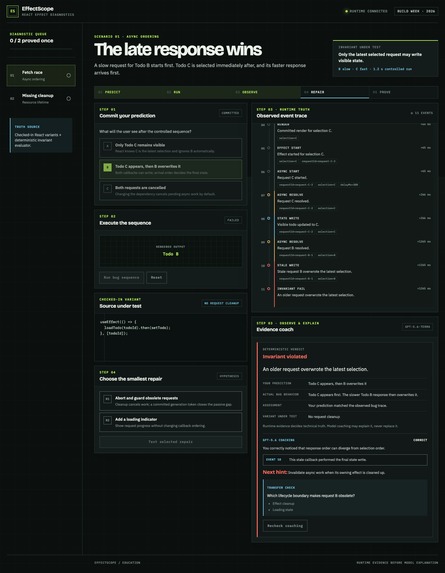Click the TRUTH SOURCE info card
Image resolution: width=445 pixels, height=573 pixels.
click(41, 135)
